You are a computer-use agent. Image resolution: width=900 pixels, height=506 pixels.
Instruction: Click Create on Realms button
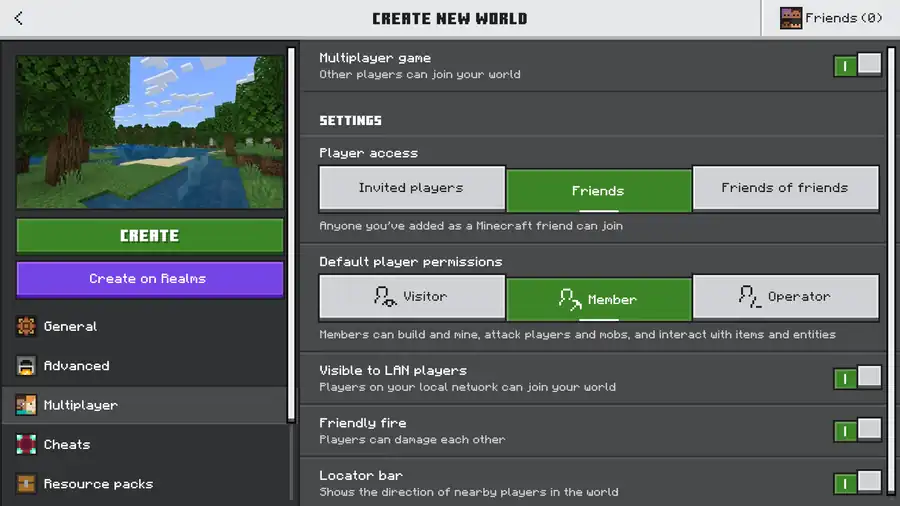click(x=149, y=279)
